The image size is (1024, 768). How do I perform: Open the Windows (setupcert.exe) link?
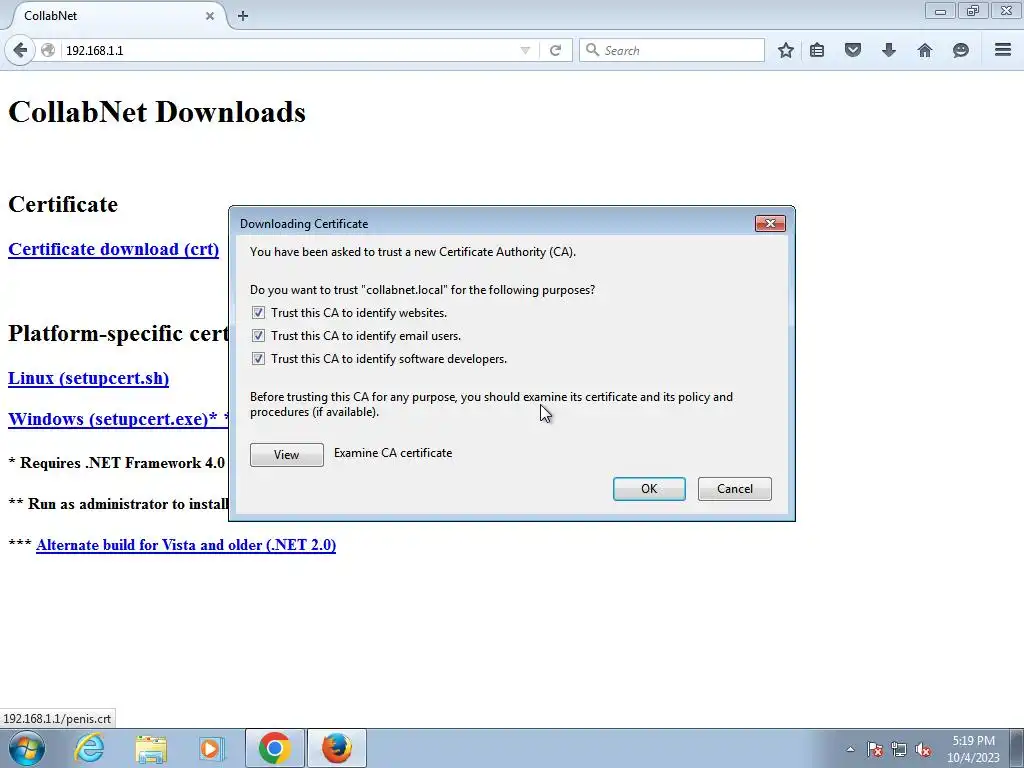(x=118, y=419)
